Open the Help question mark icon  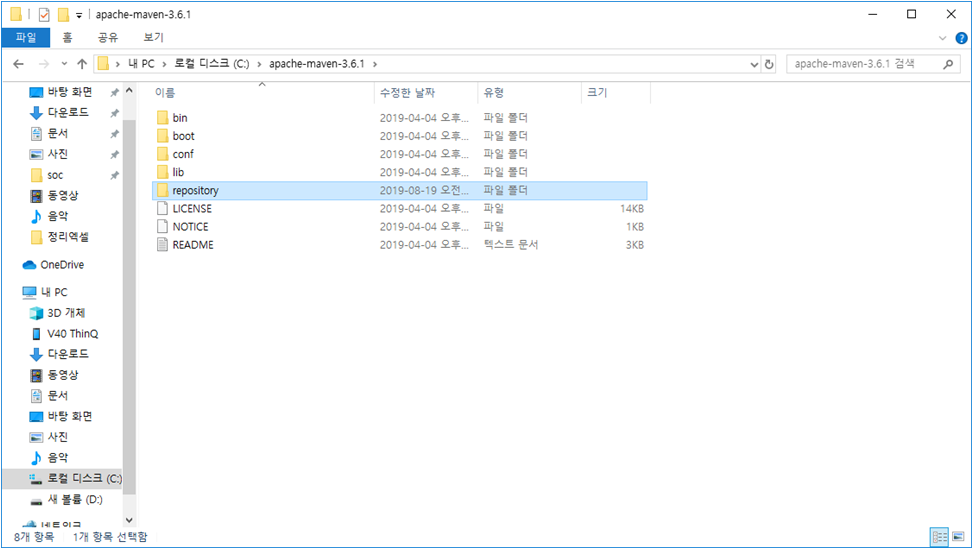pos(961,38)
